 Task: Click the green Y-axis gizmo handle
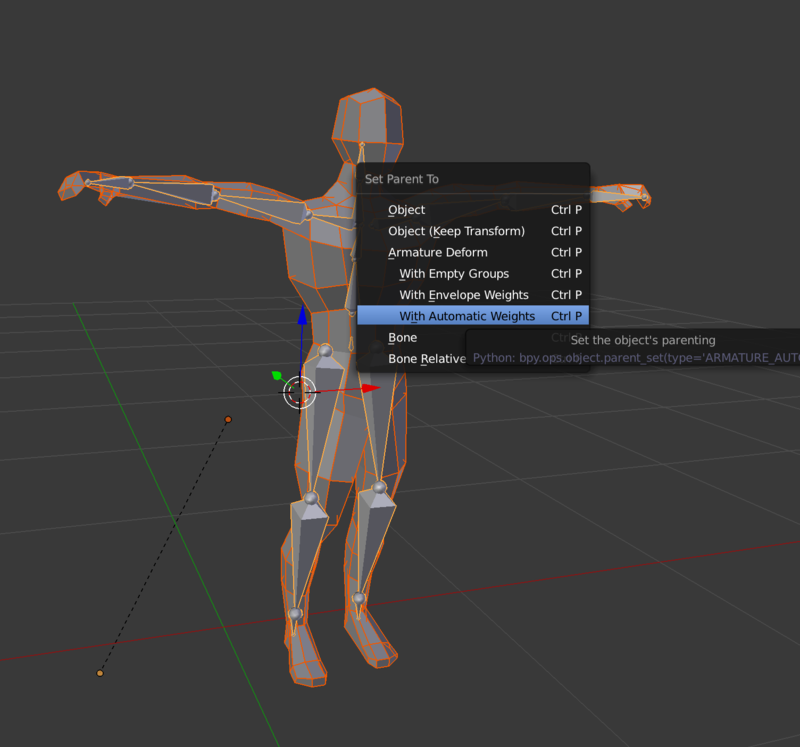tap(277, 376)
